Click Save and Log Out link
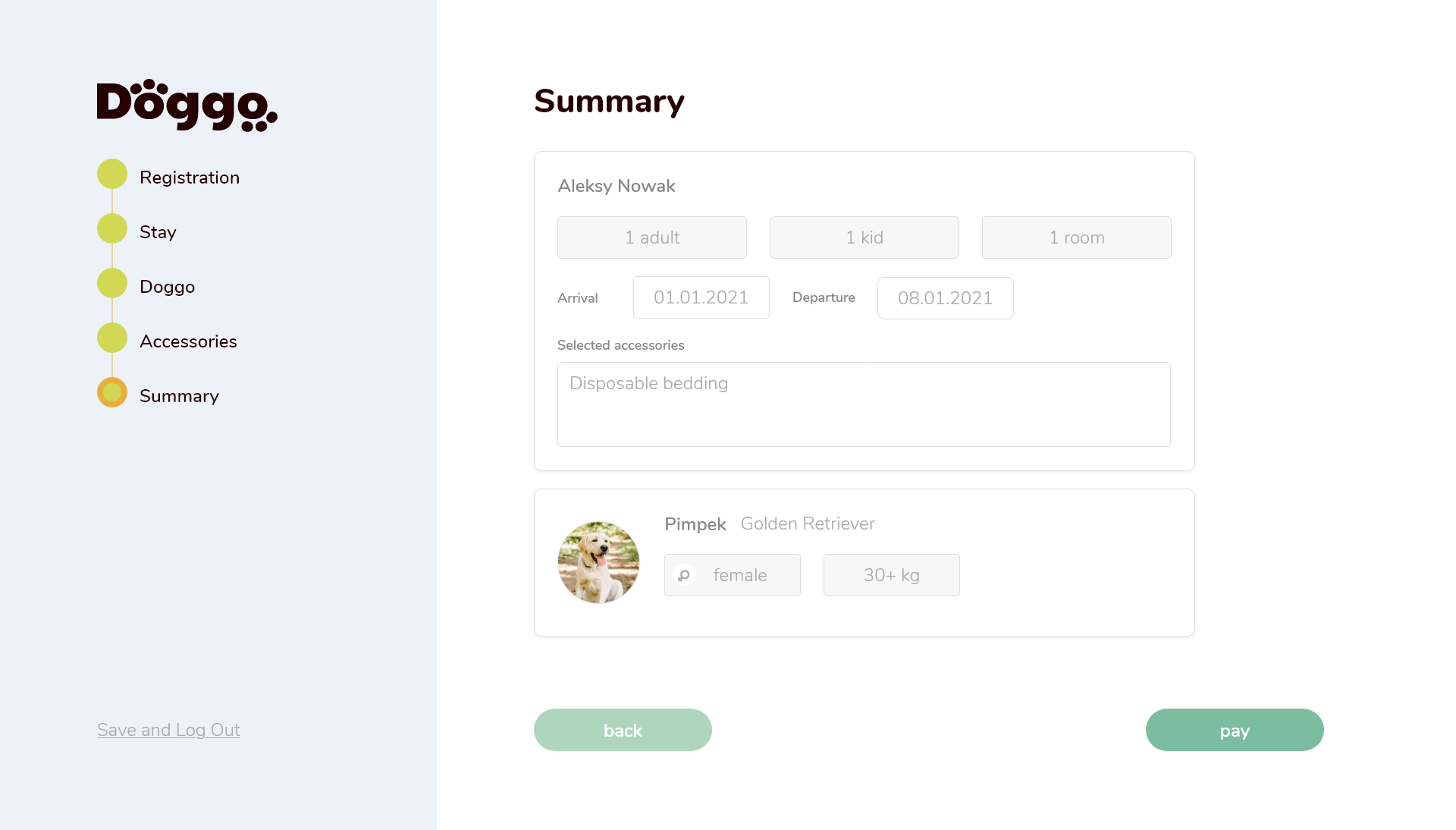Image resolution: width=1456 pixels, height=830 pixels. (168, 730)
